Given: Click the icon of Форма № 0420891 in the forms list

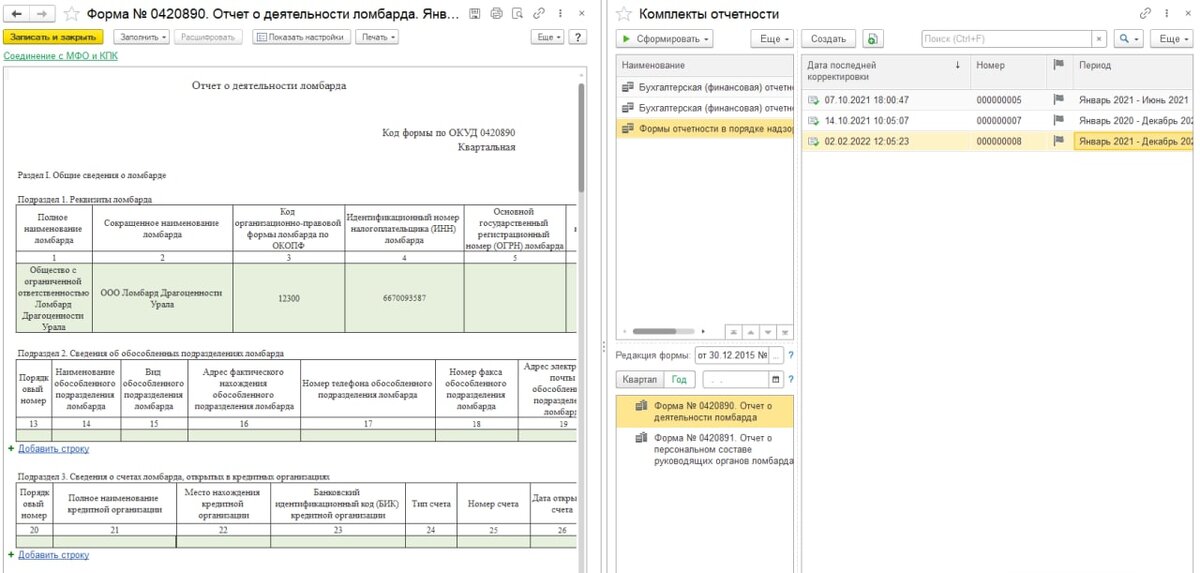Looking at the screenshot, I should click(x=641, y=438).
